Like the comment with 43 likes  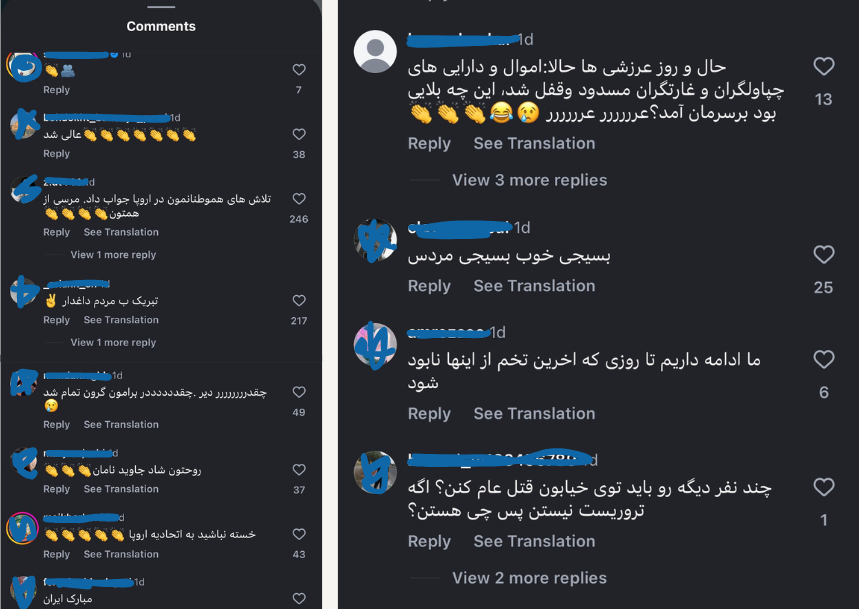click(299, 535)
